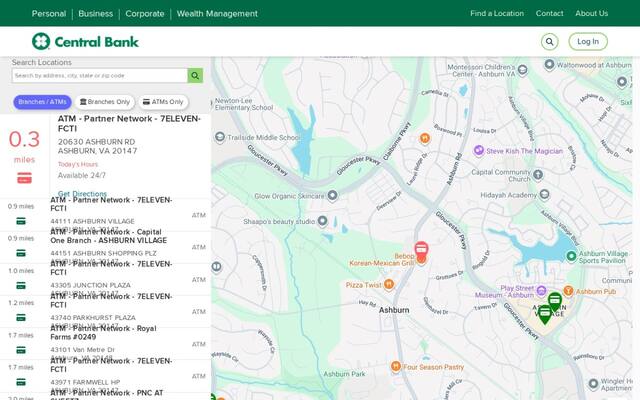
Task: Open the header search magnifier icon
Action: tap(549, 42)
